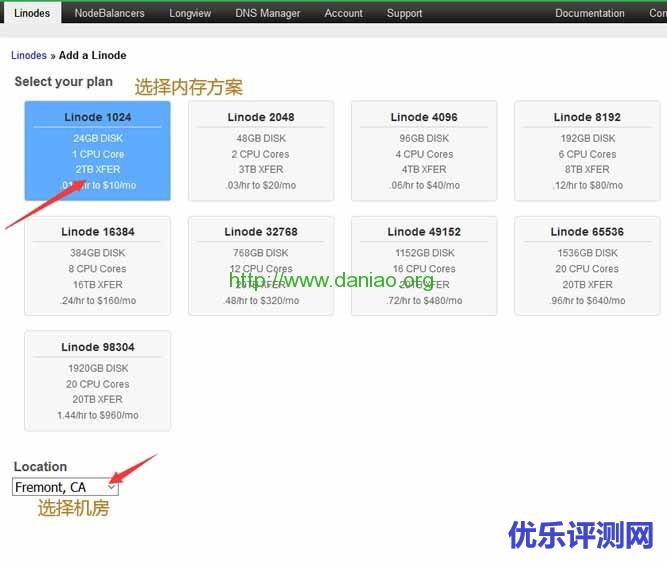Choose the Linode 32768 plan
The image size is (667, 562).
(261, 266)
